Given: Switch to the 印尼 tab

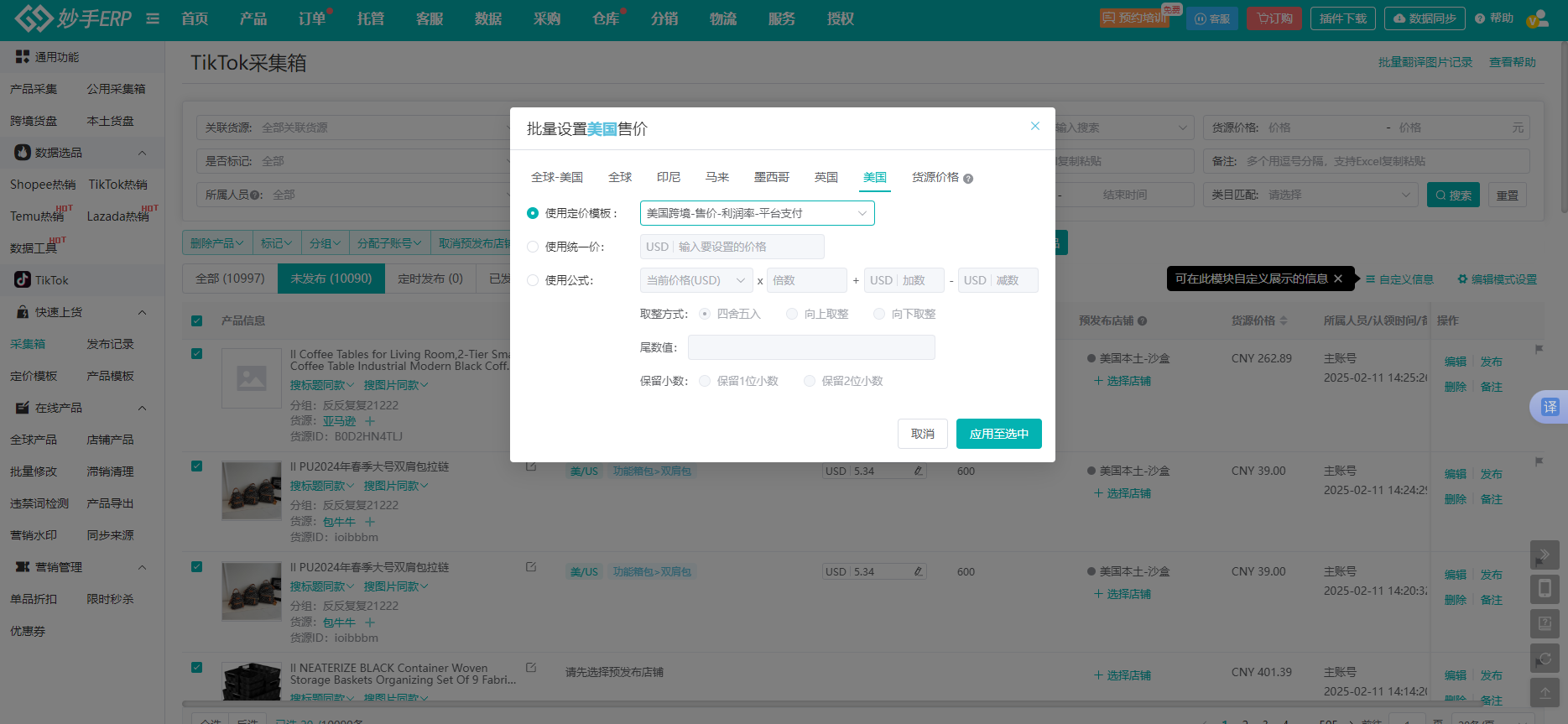Looking at the screenshot, I should tap(669, 177).
